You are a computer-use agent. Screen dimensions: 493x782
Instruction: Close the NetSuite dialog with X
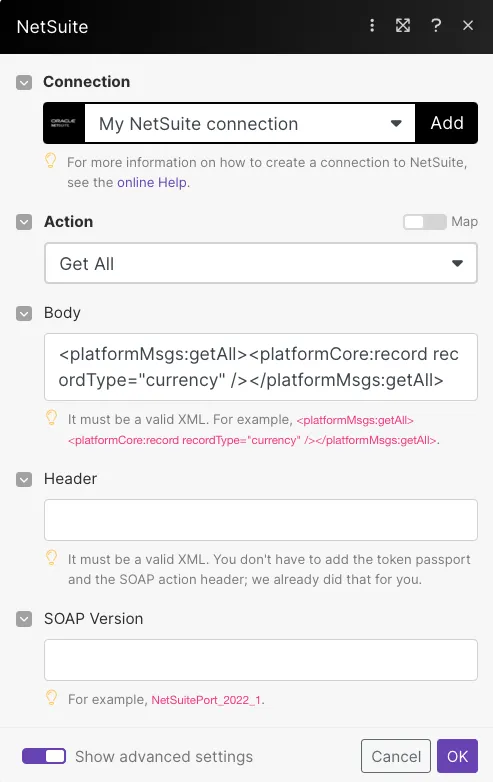468,25
